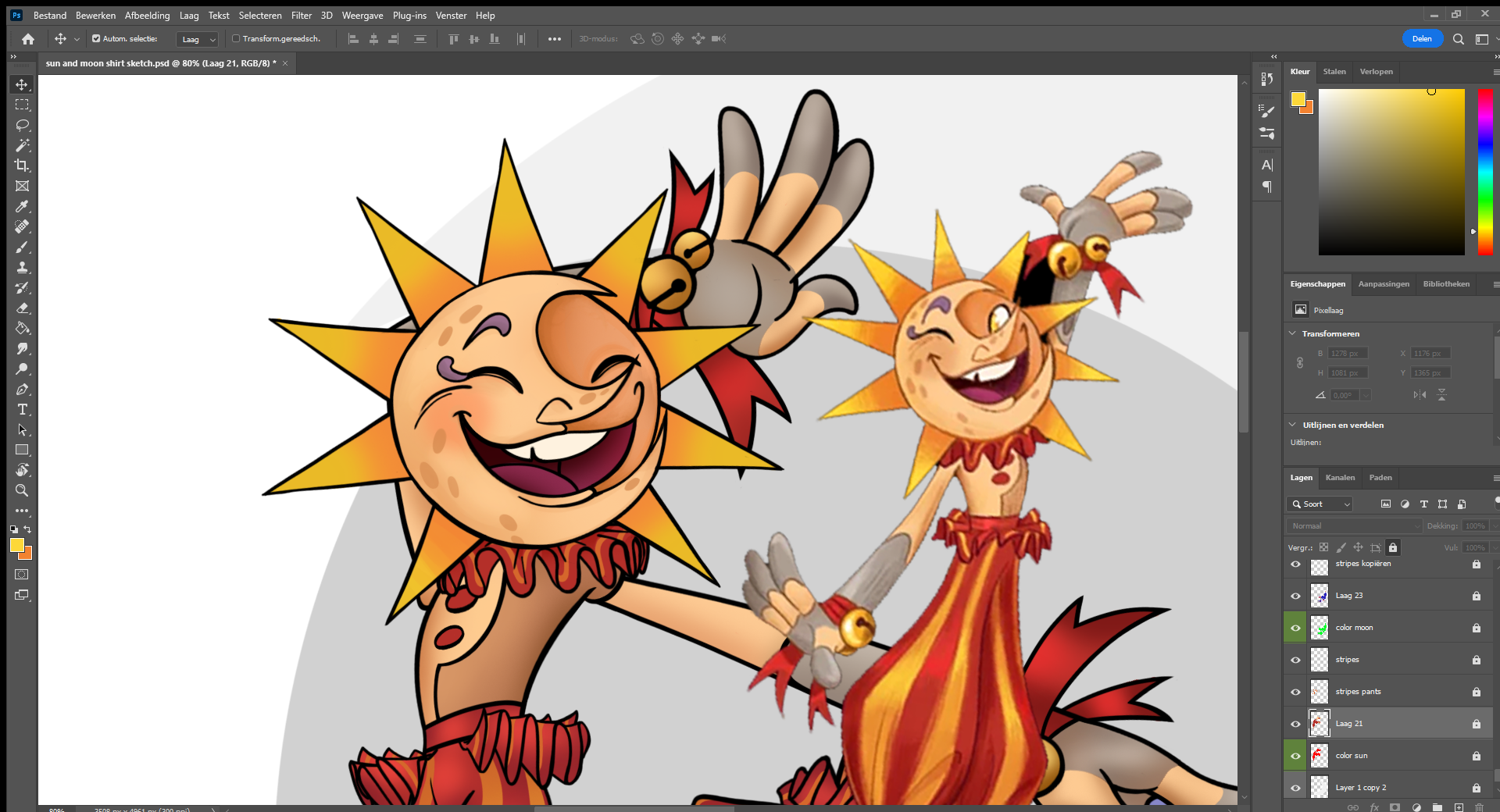Select the Hand tool
Viewport: 1500px width, 812px height.
click(x=22, y=470)
